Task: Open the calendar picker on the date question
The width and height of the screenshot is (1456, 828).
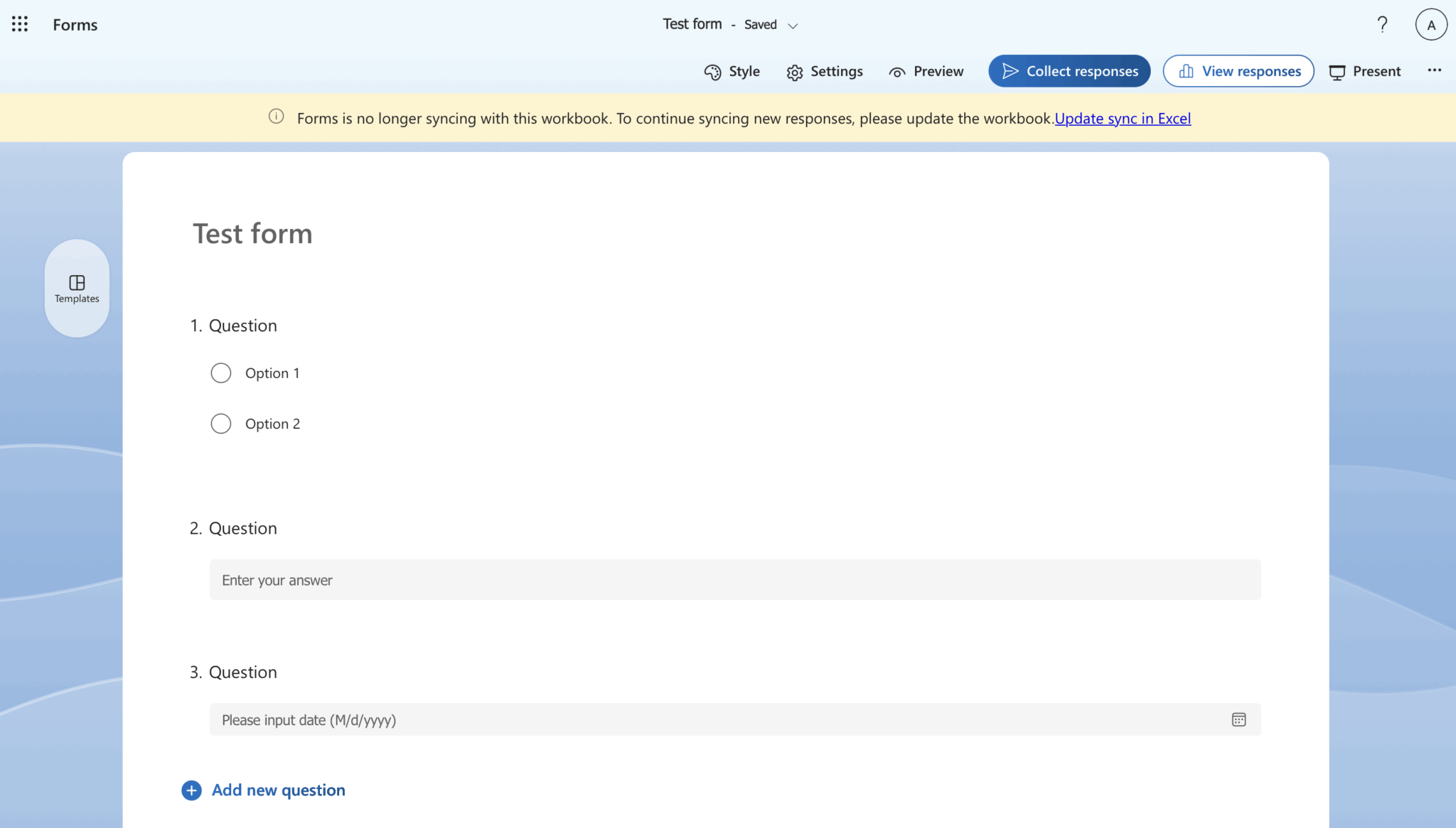Action: [x=1238, y=719]
